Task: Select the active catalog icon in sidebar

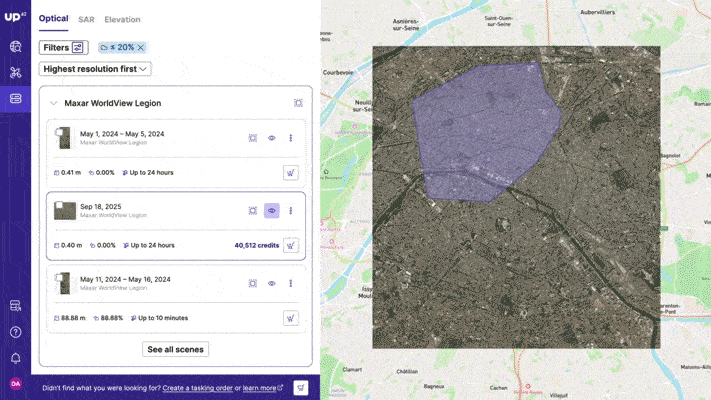Action: pyautogui.click(x=15, y=98)
